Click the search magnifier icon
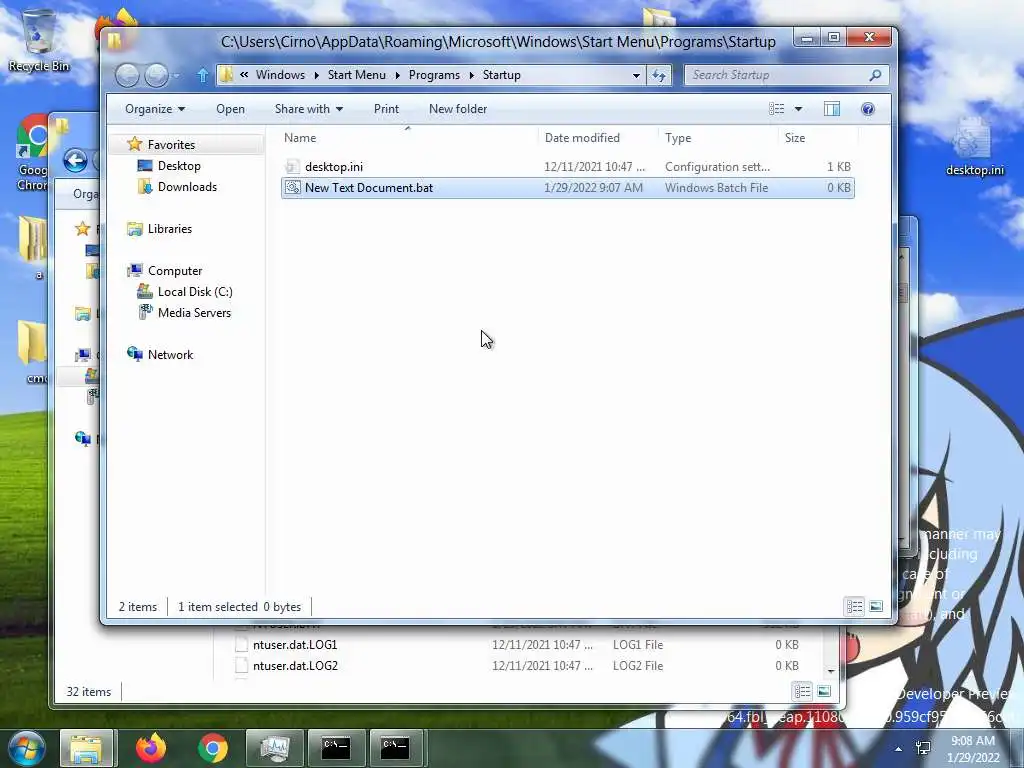Image resolution: width=1024 pixels, height=768 pixels. coord(875,75)
